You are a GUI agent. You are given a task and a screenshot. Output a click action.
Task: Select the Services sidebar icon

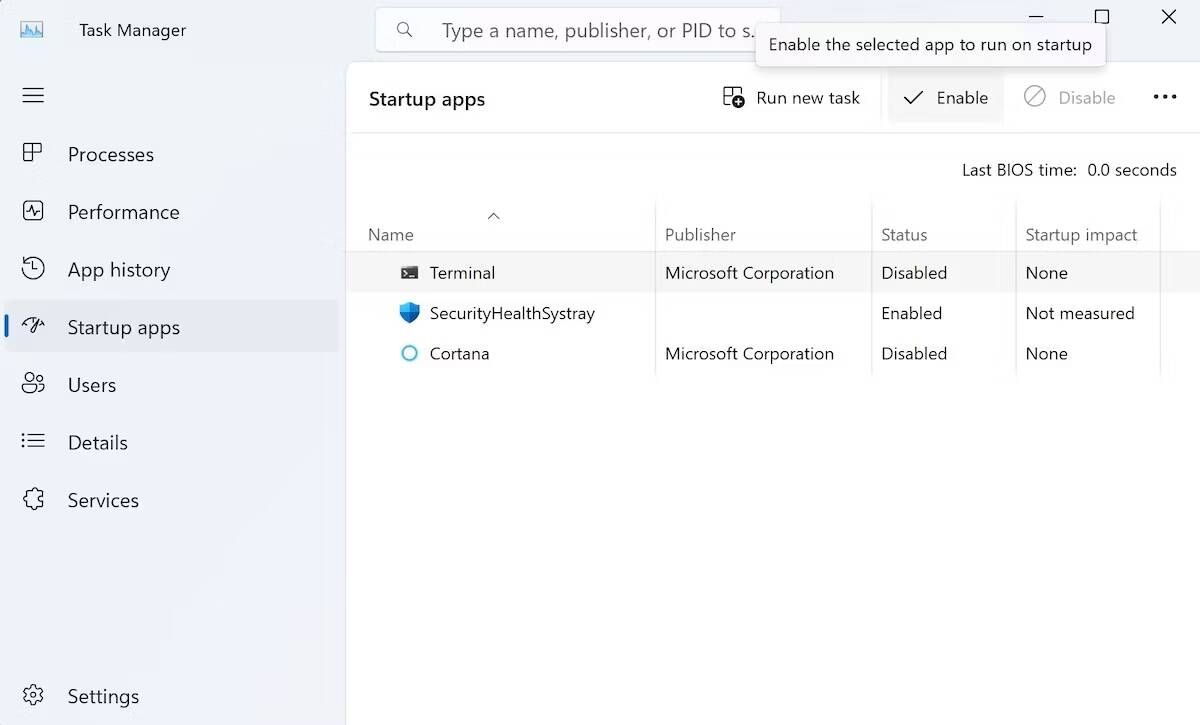pyautogui.click(x=33, y=500)
